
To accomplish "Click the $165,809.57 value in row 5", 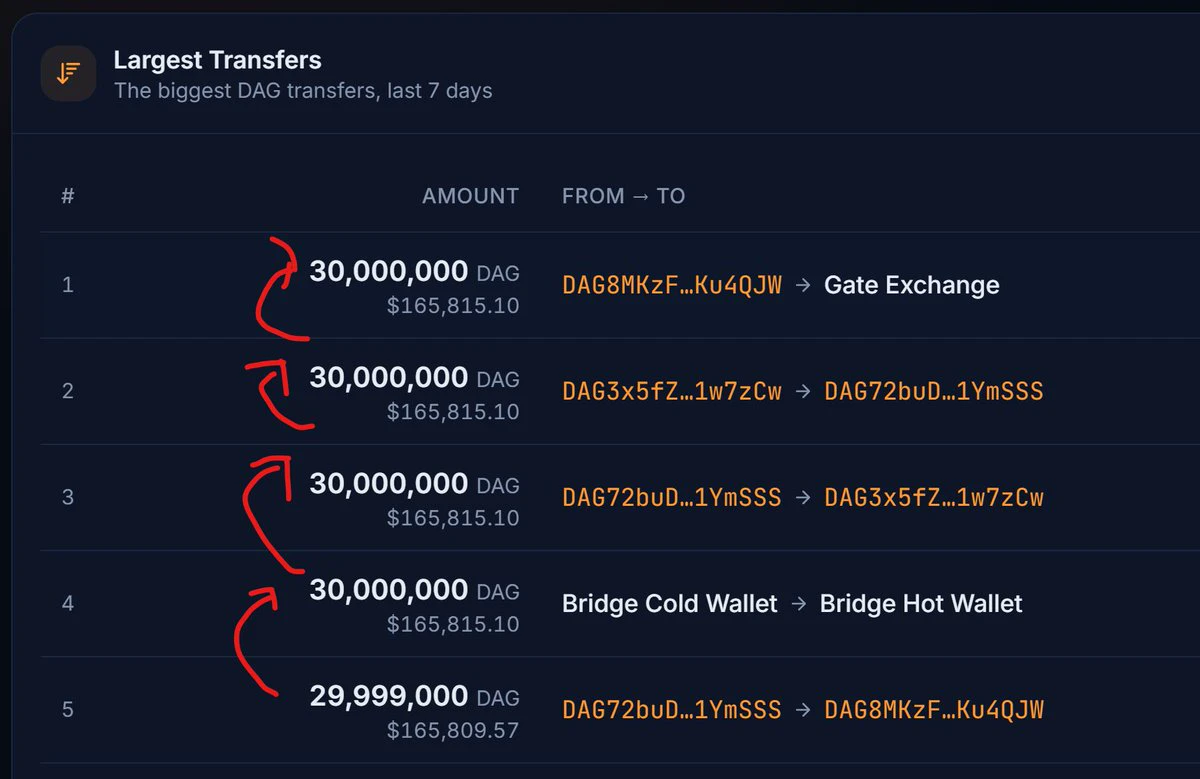I will [453, 730].
